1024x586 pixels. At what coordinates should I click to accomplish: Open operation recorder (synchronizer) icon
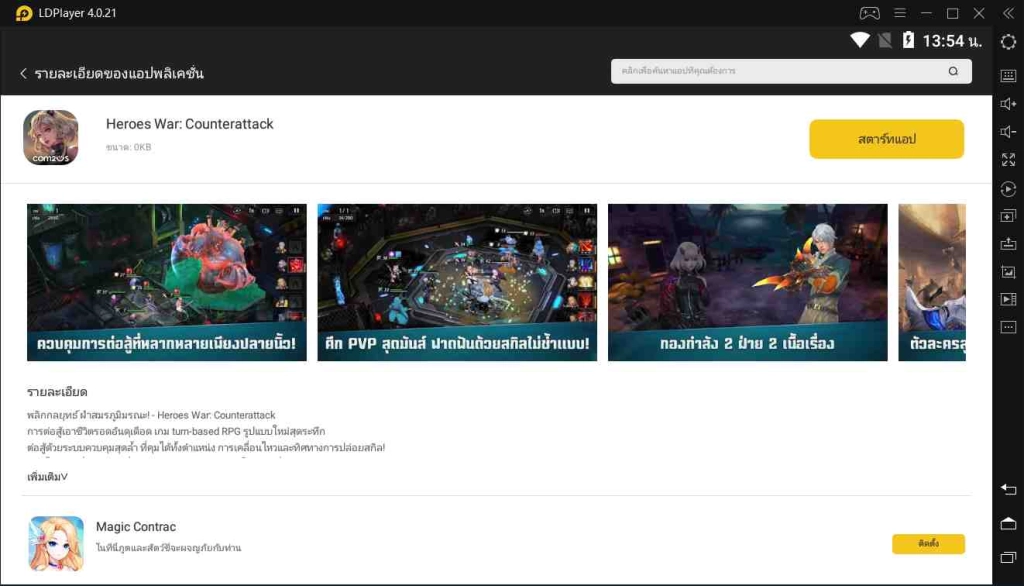pyautogui.click(x=1008, y=189)
